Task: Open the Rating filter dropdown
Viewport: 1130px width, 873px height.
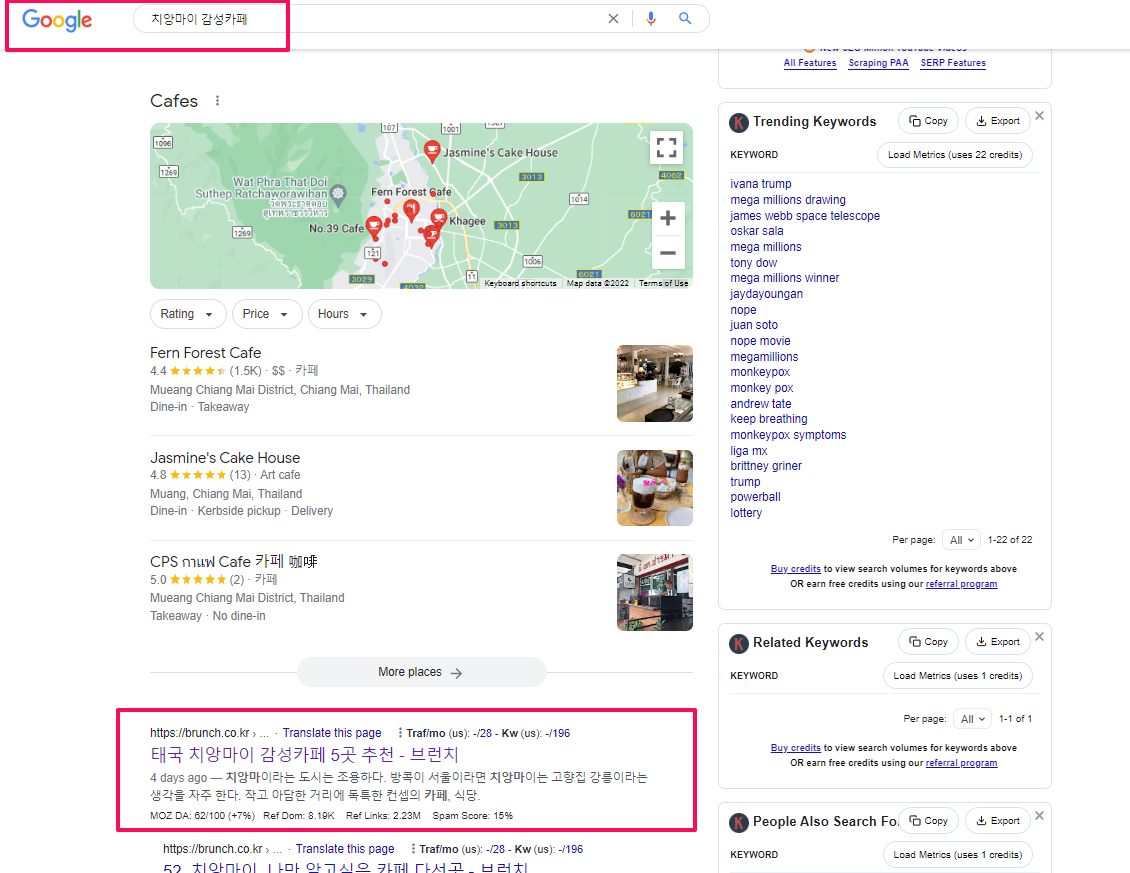Action: pos(188,313)
